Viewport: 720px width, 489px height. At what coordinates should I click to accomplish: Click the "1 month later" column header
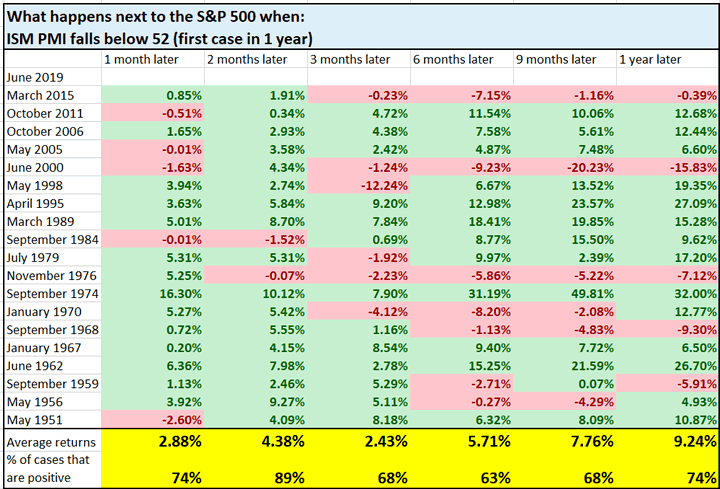tap(140, 60)
